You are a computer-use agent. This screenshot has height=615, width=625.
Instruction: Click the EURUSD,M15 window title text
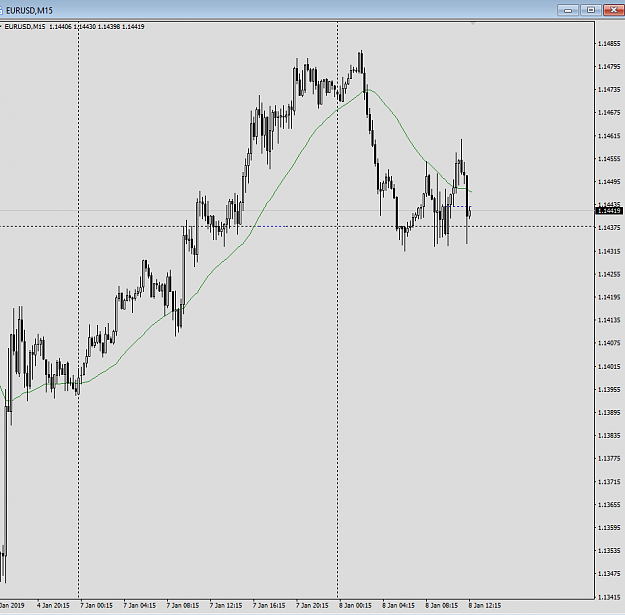point(29,10)
